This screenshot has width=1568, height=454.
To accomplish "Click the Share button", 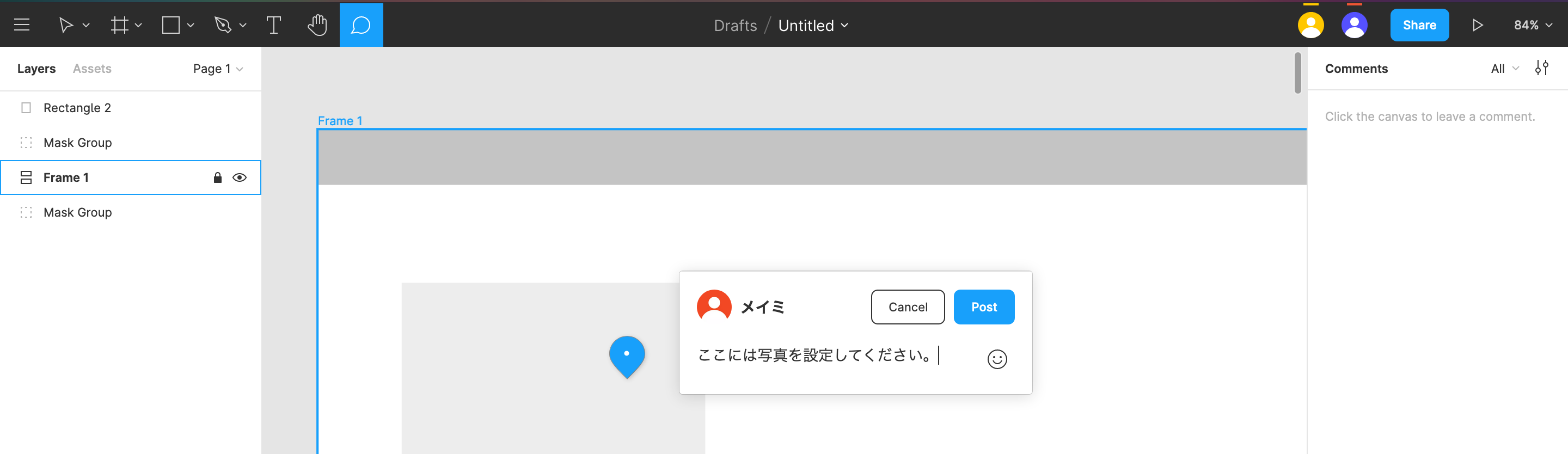I will (1419, 25).
